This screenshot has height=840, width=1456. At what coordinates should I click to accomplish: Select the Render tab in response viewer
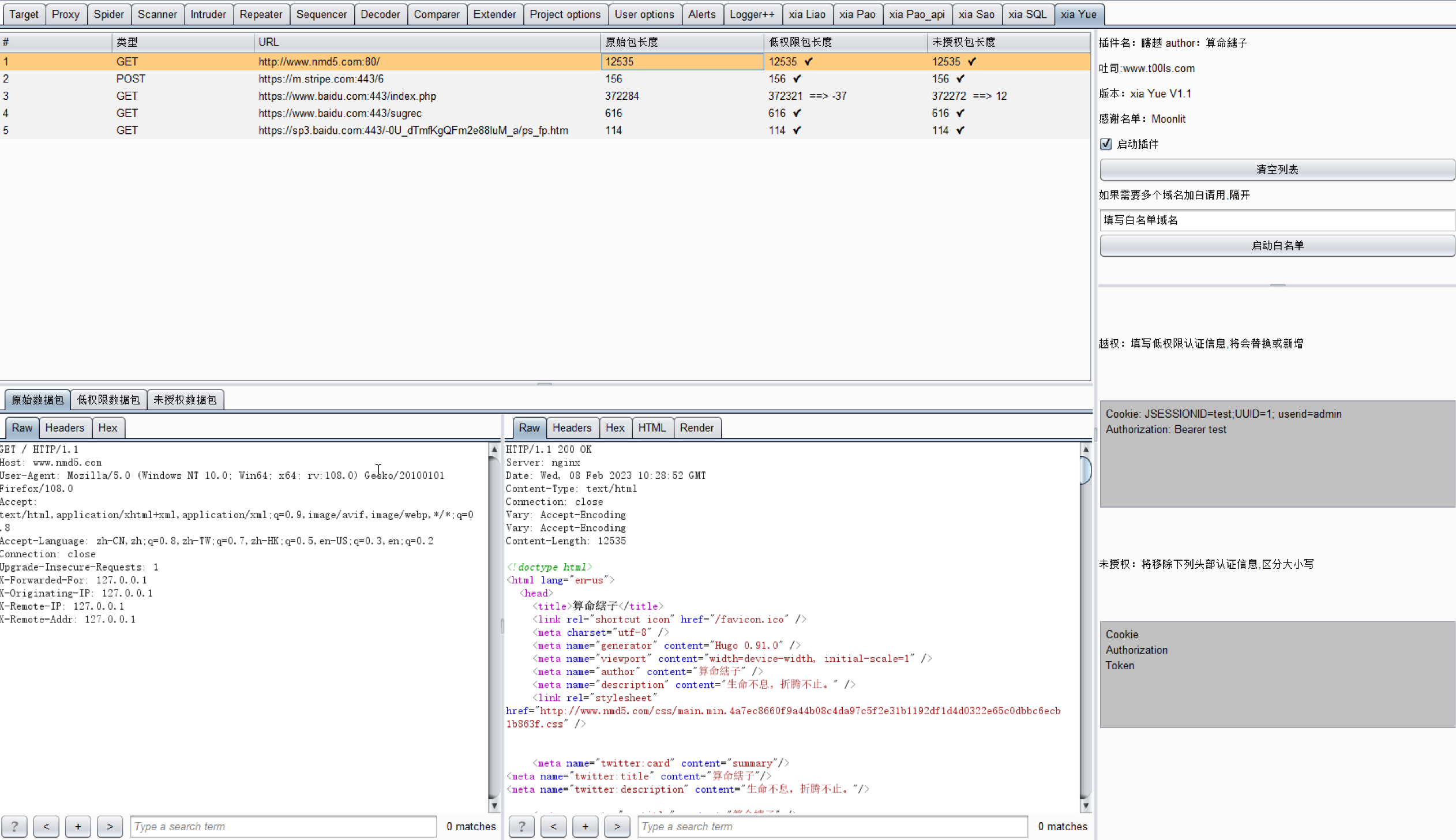[696, 427]
